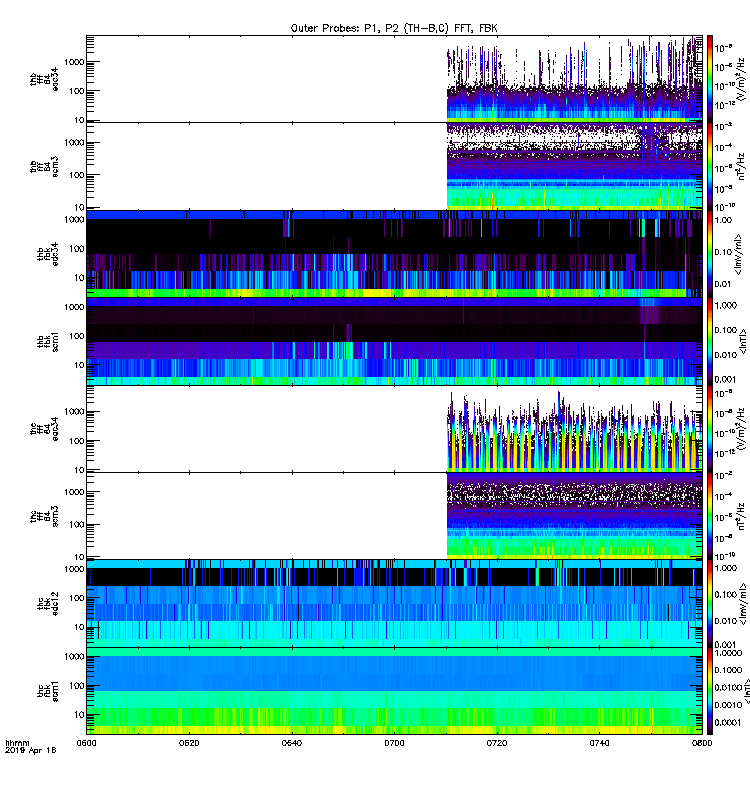Viewport: 750px width, 800px height.
Task: Select the thc fbk scm1 axis label
Action: 48,691
